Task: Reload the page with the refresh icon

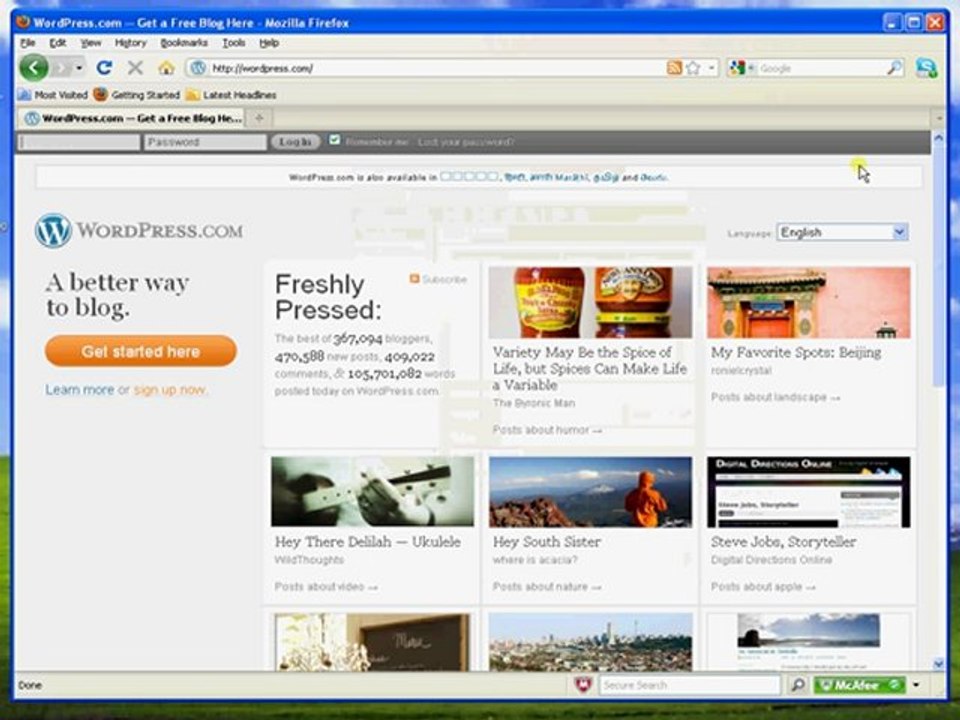Action: (x=104, y=68)
